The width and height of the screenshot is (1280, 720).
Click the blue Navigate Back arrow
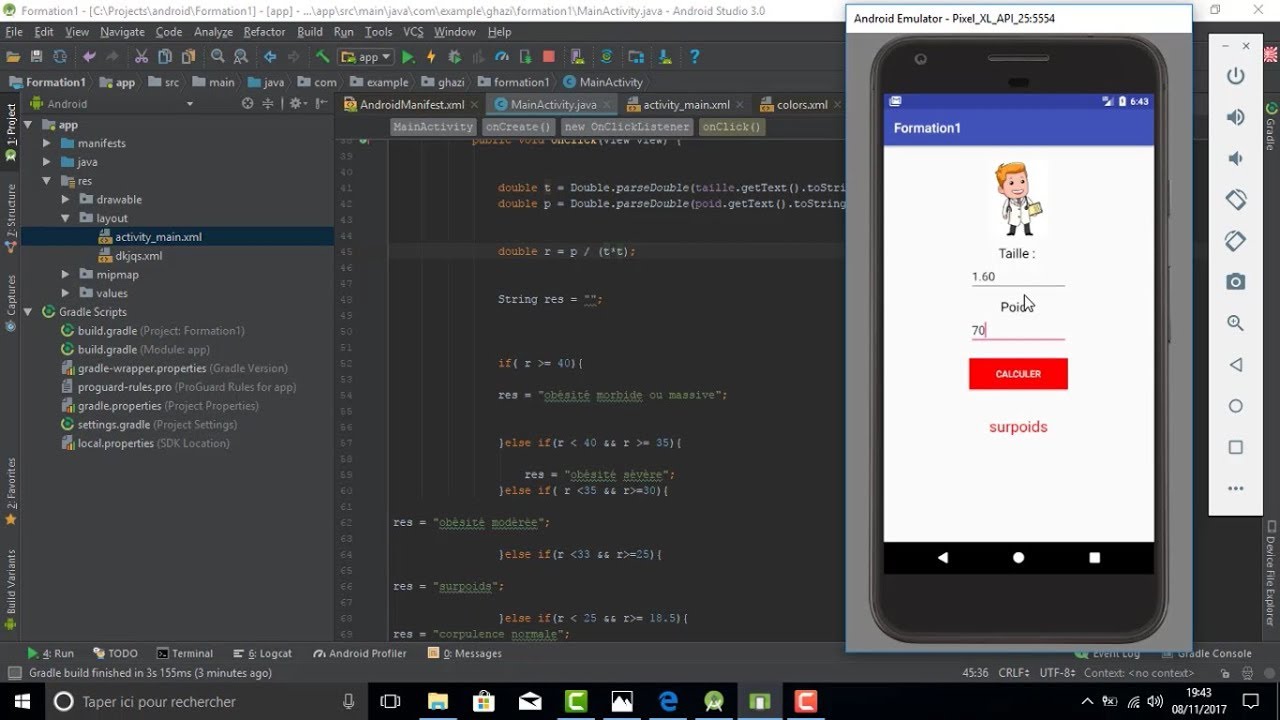[270, 57]
